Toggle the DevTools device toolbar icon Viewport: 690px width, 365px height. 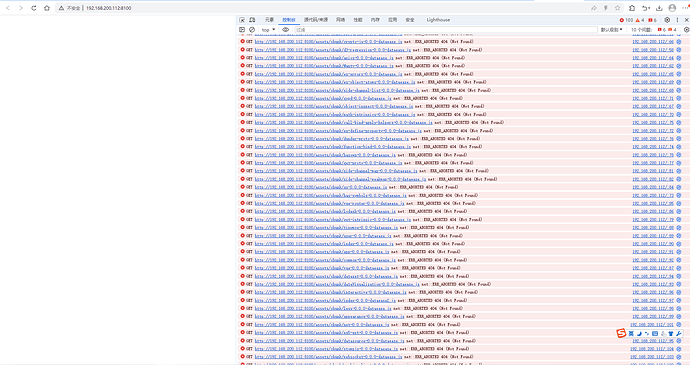point(252,20)
